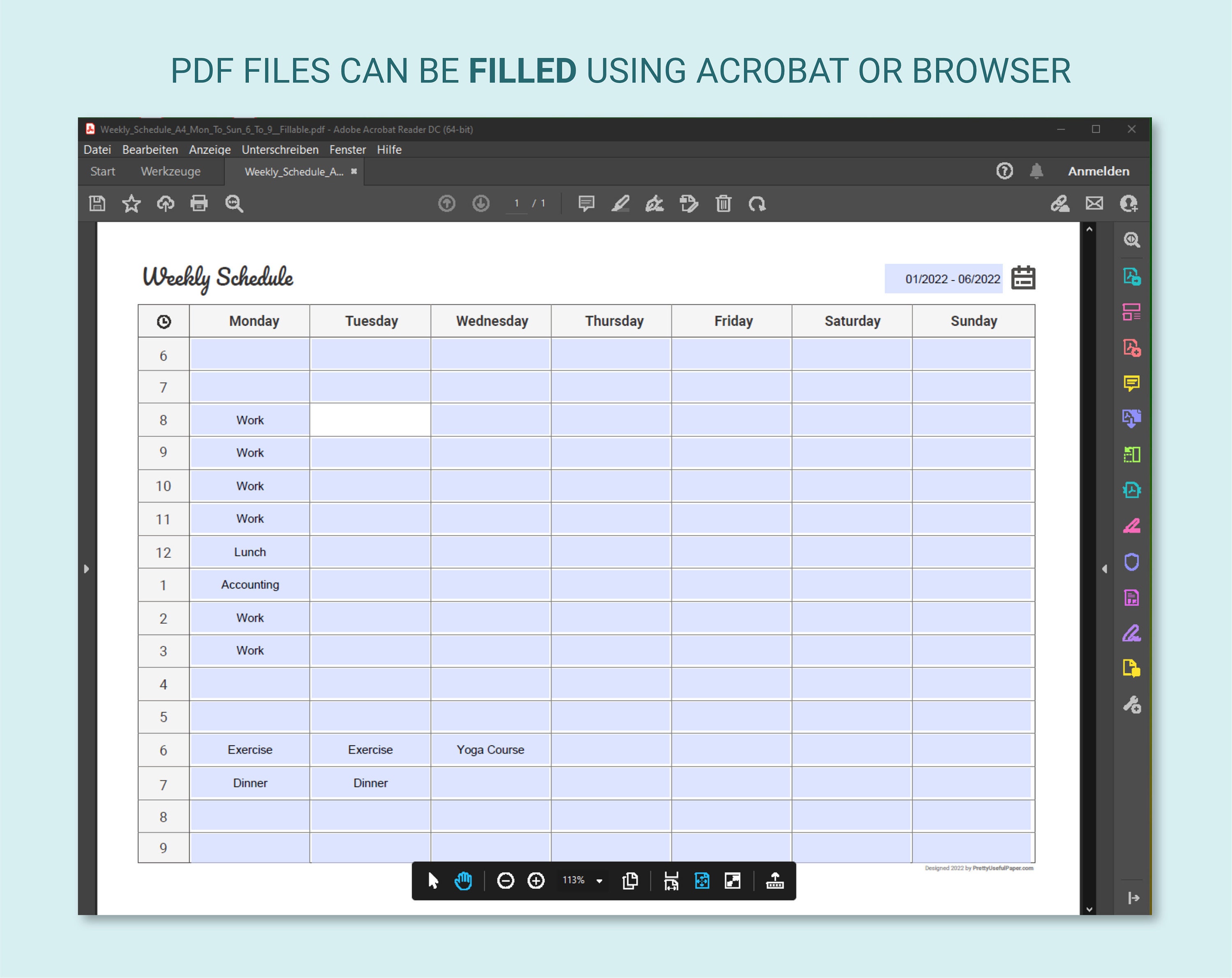
Task: Go to next page arrow
Action: (x=481, y=203)
